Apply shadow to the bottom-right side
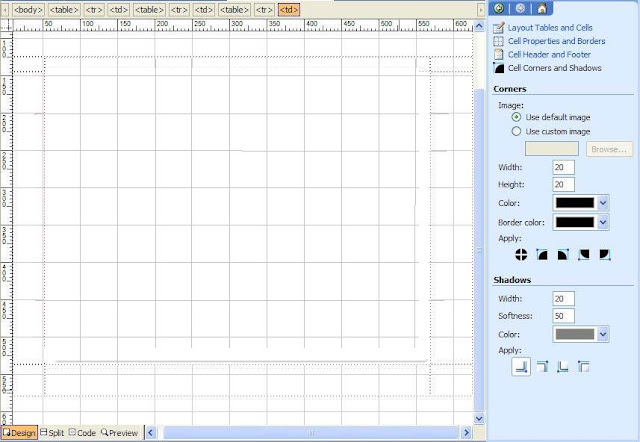Image resolution: width=640 pixels, height=442 pixels. (x=521, y=366)
